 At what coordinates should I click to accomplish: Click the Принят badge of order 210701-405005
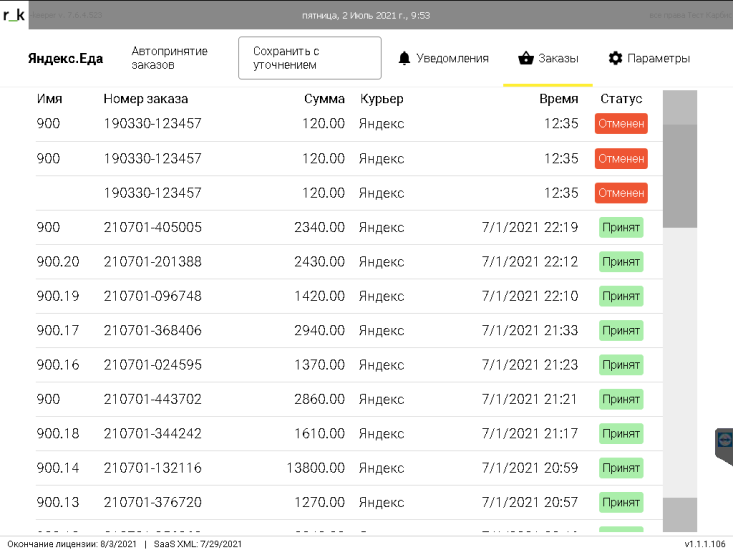[x=621, y=228]
